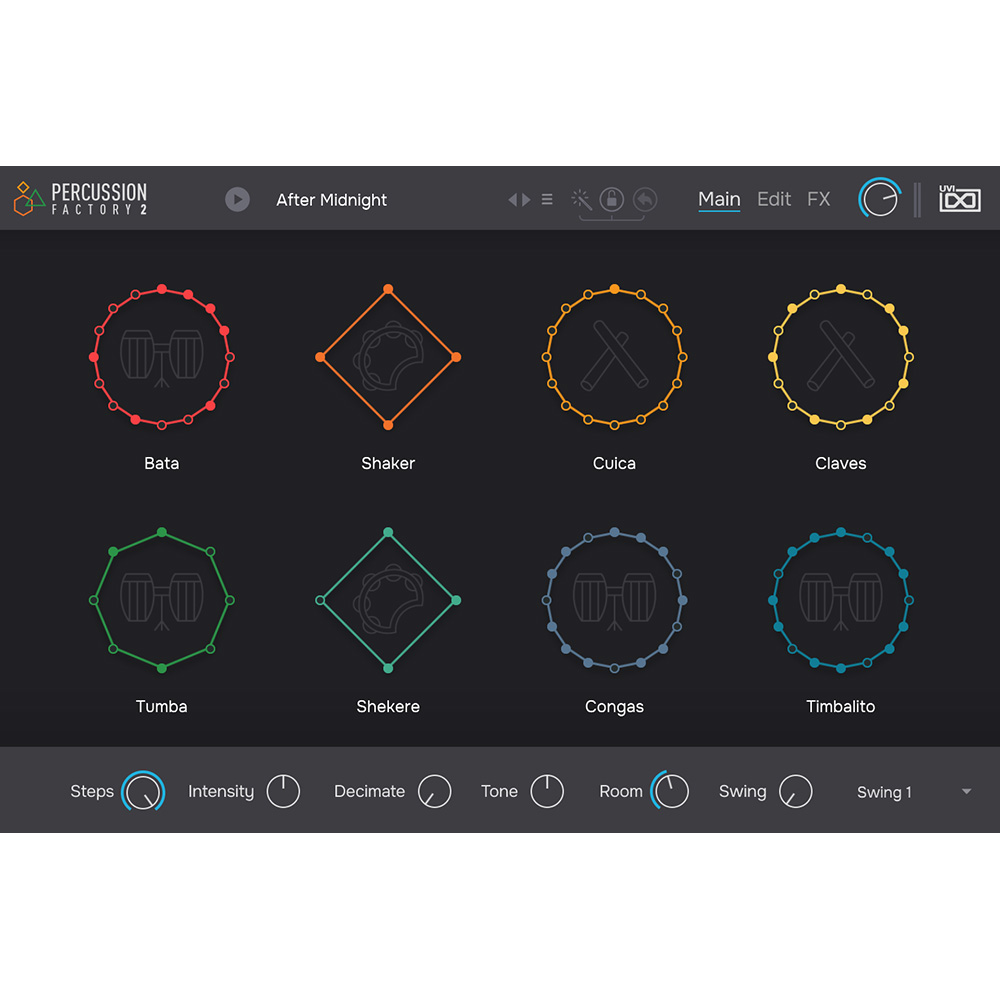The height and width of the screenshot is (1000, 1000).
Task: Toggle the top step of Claves ring
Action: point(841,289)
